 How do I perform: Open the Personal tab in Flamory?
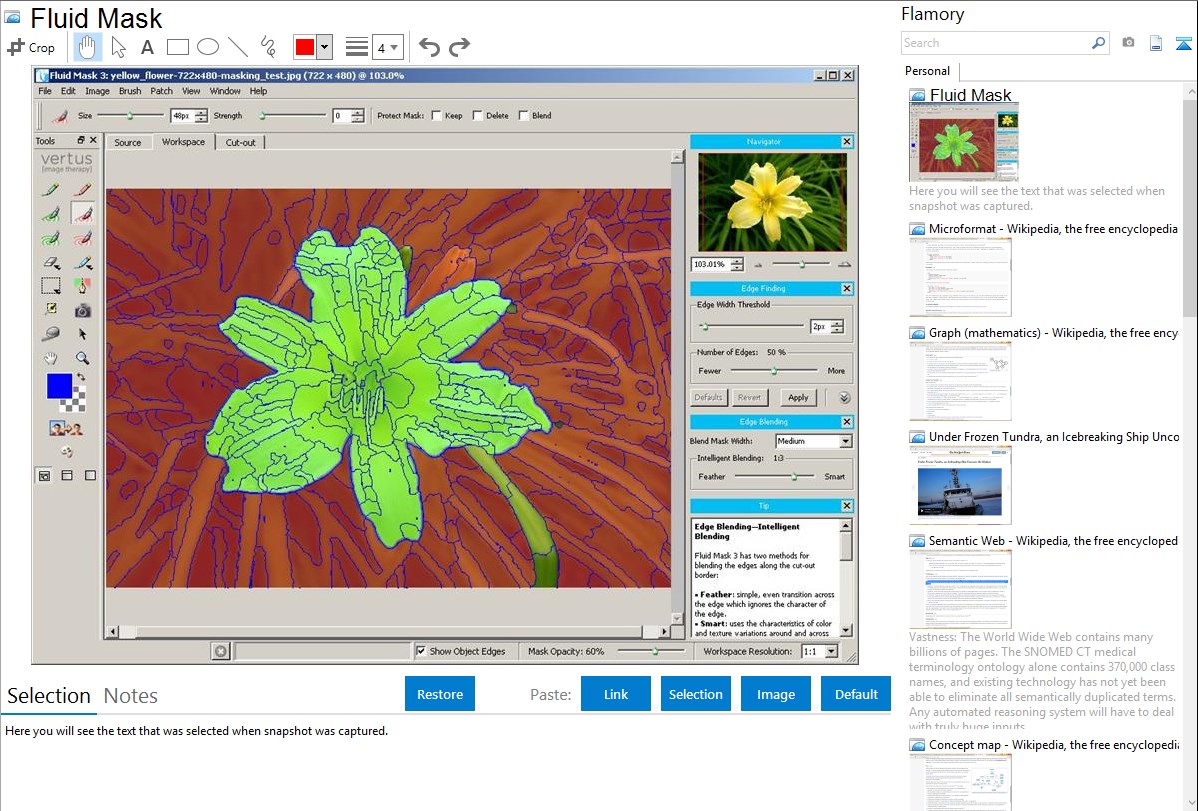[927, 71]
